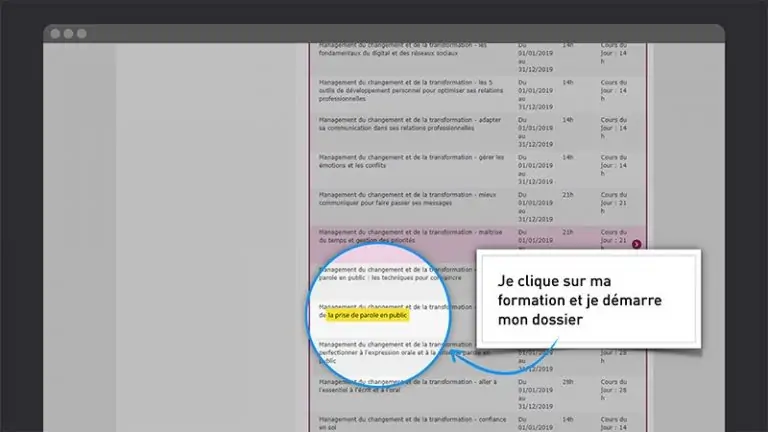Select the course 'adapter sa communication dans ses relations professionnelles'
The width and height of the screenshot is (768, 432).
(410, 124)
